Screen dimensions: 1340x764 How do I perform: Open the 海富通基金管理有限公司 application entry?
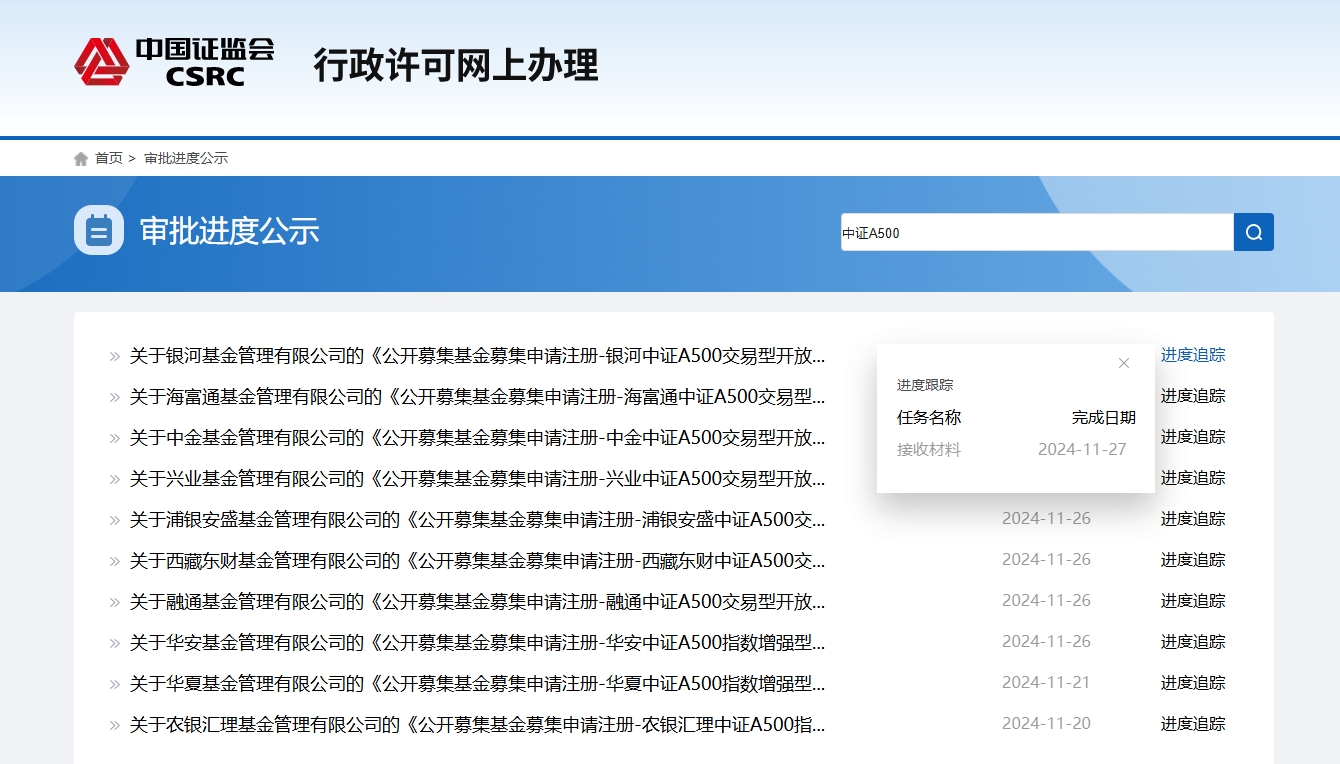point(478,397)
